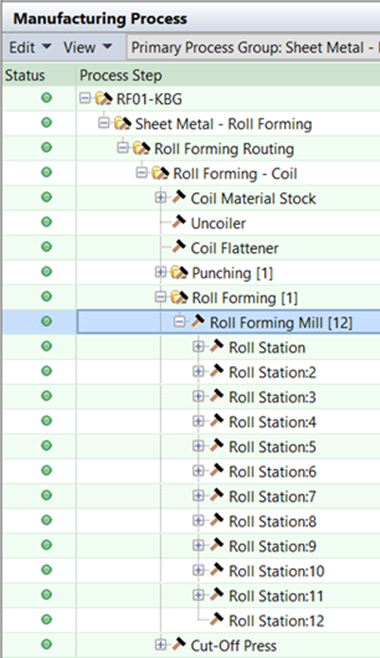
Task: Expand Roll Station:5 tree node
Action: point(198,446)
